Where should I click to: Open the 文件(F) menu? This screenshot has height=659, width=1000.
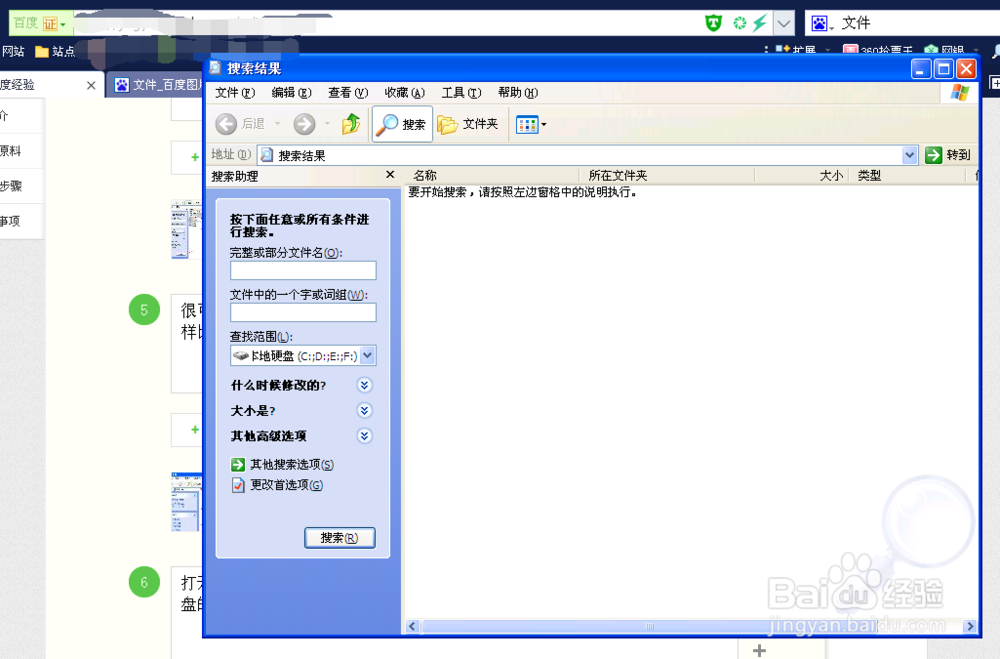[235, 93]
